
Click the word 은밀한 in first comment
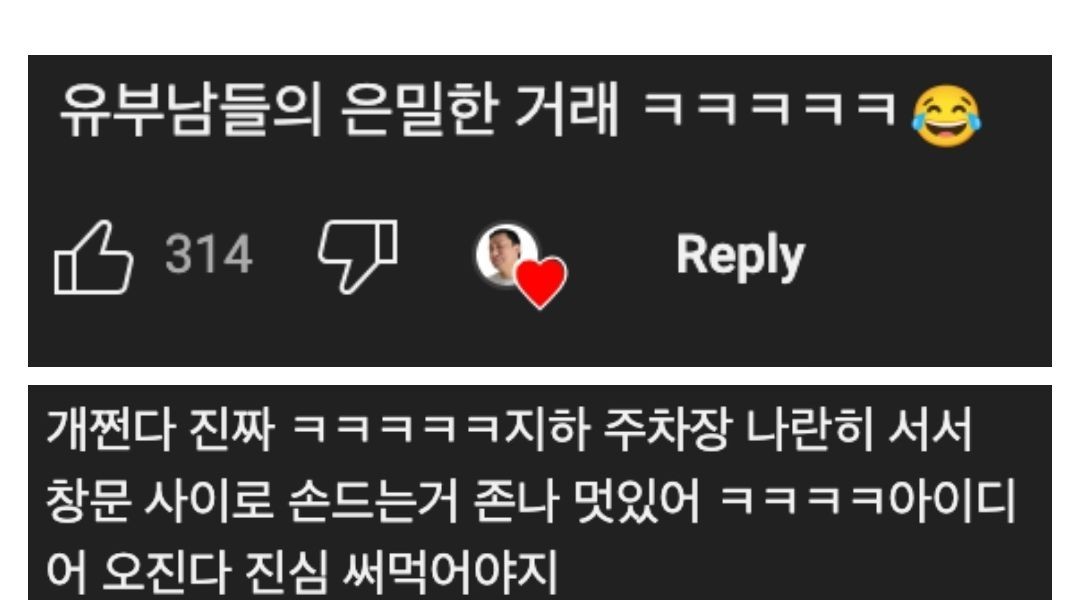pyautogui.click(x=419, y=110)
